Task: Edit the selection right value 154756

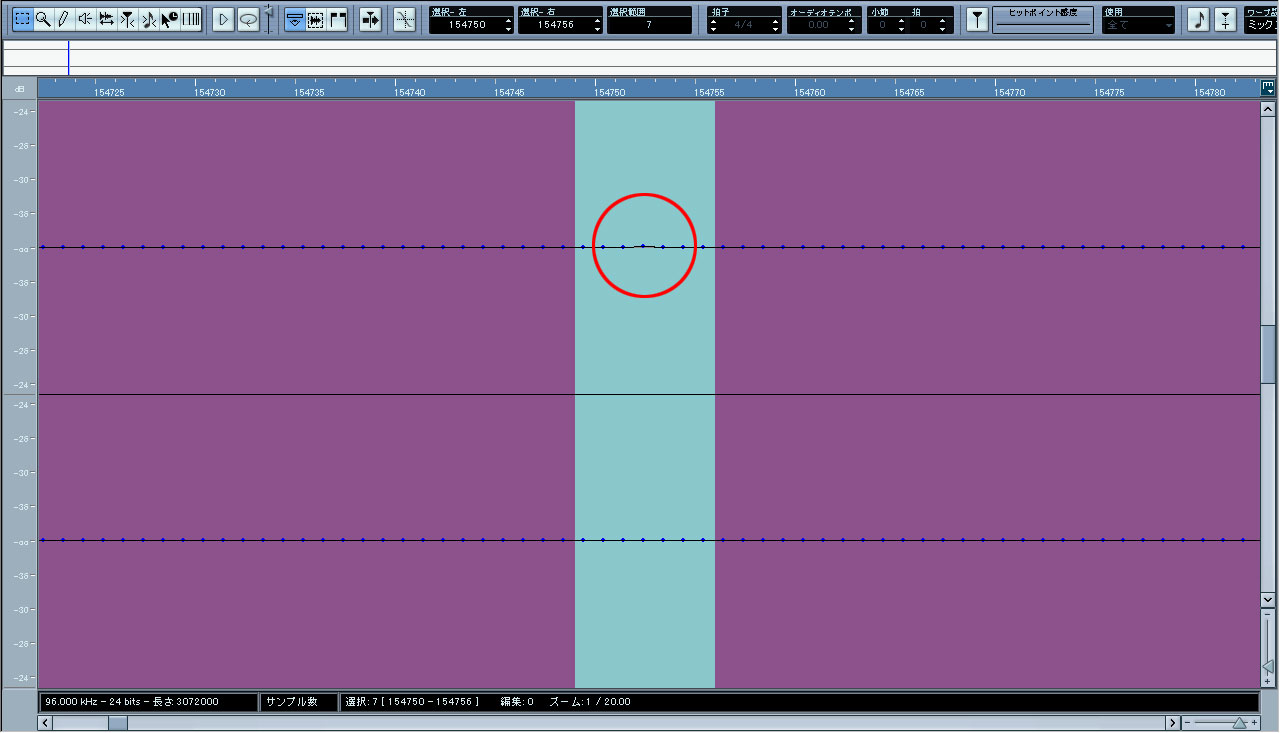Action: pos(555,25)
